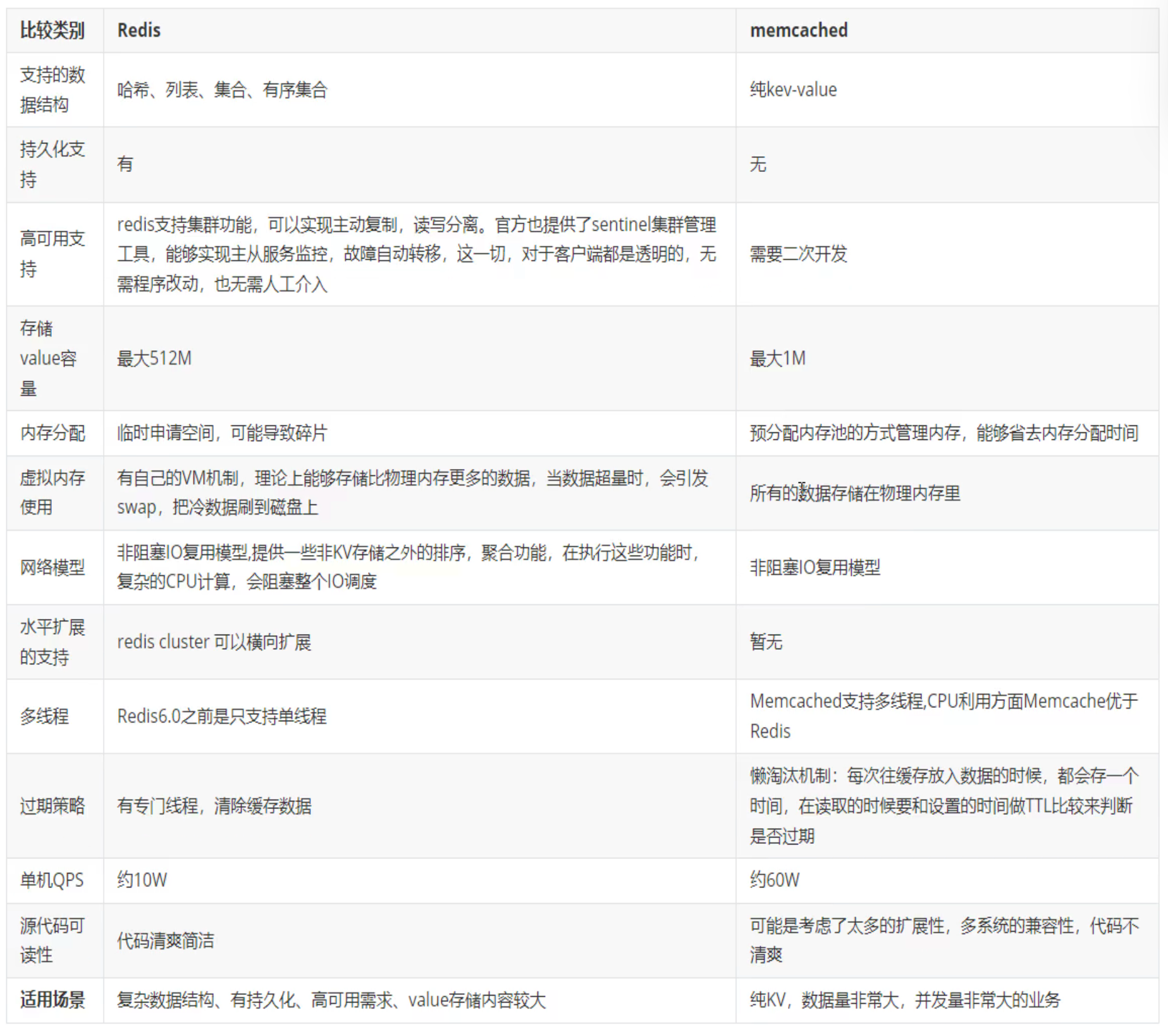
Task: Select the "哈希、列表、集合、有序集合" cell
Action: (222, 90)
